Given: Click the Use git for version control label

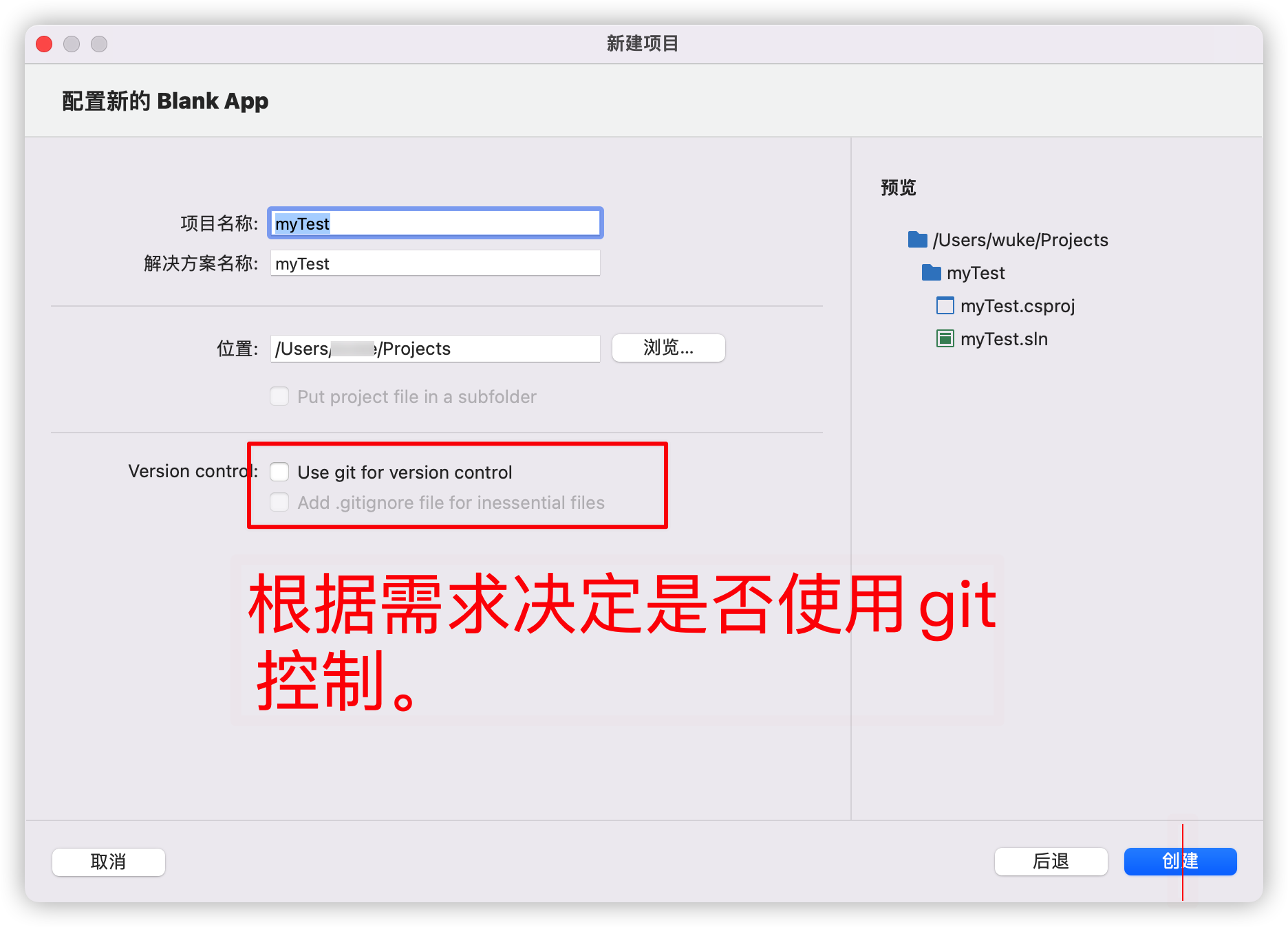Looking at the screenshot, I should pos(405,472).
